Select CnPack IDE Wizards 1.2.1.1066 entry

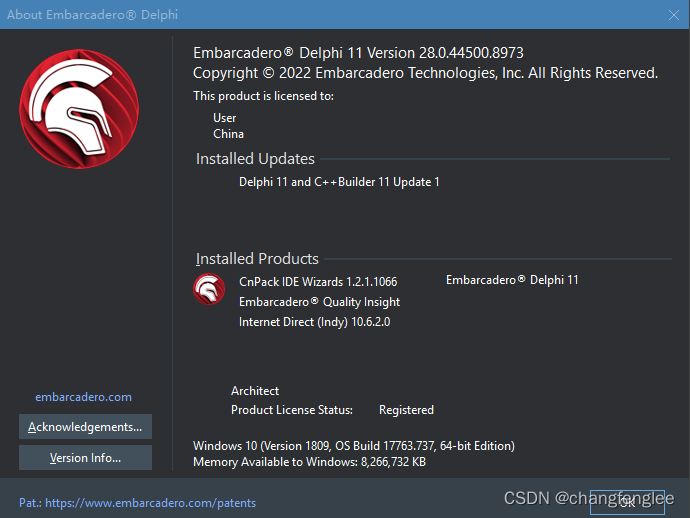(318, 282)
